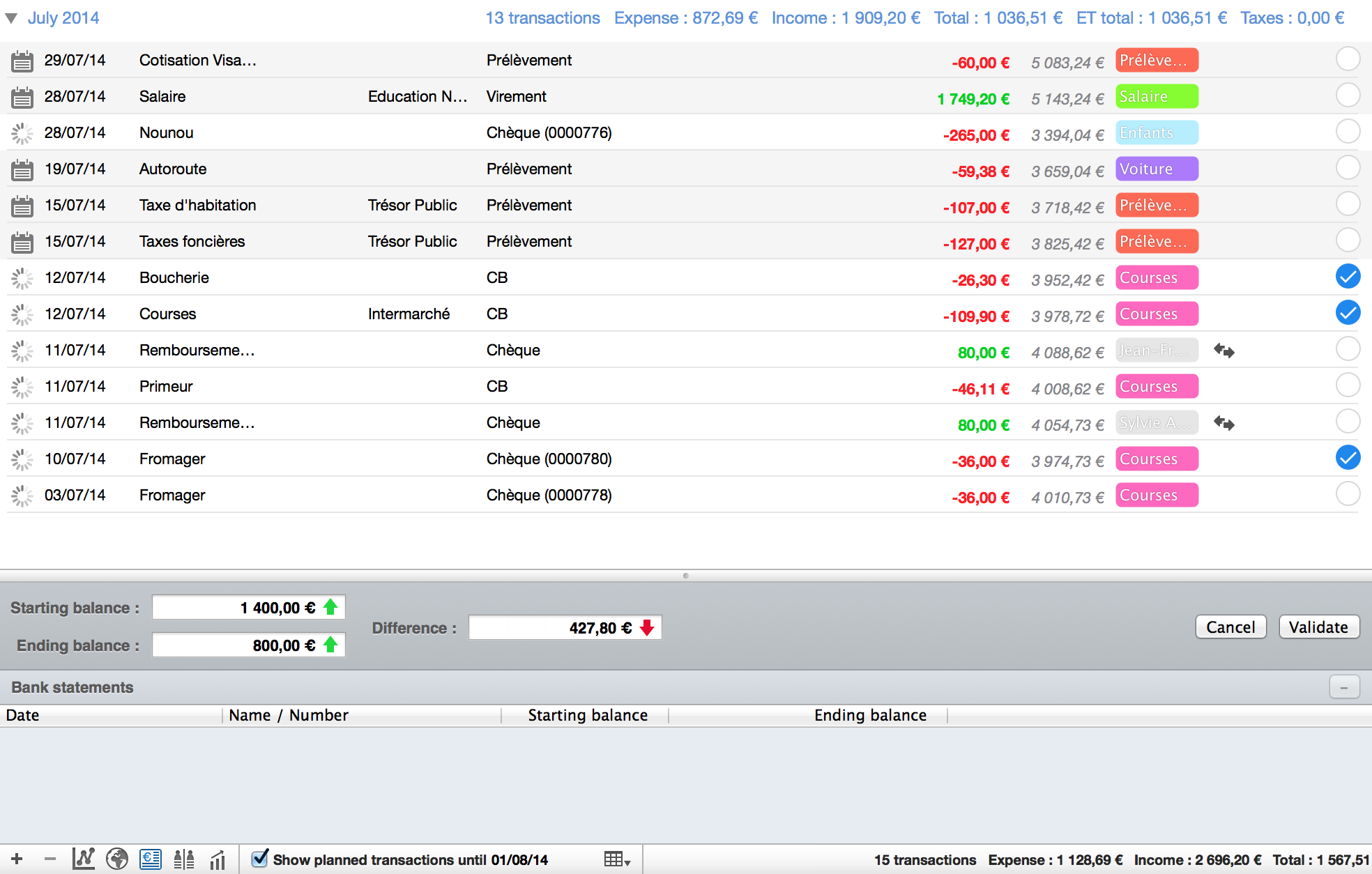This screenshot has width=1372, height=874.
Task: Collapse the July 2014 group triangle
Action: (11, 18)
